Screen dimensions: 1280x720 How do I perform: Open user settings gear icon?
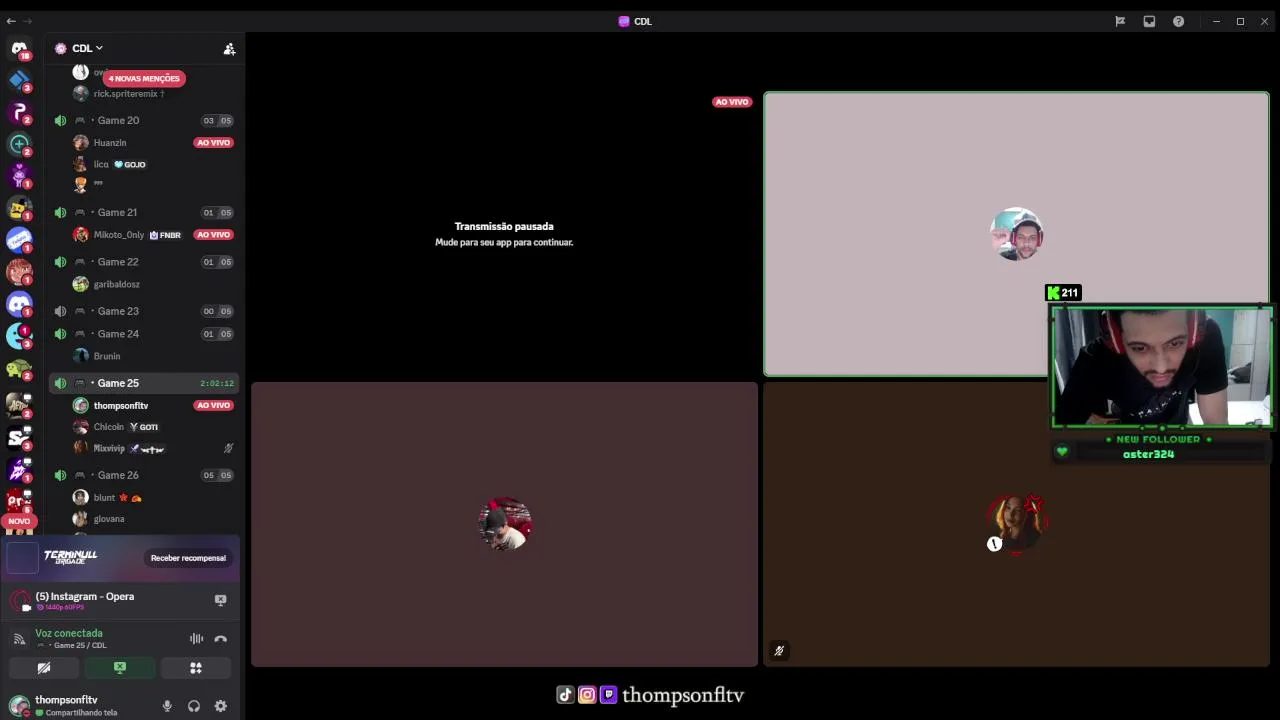tap(221, 706)
